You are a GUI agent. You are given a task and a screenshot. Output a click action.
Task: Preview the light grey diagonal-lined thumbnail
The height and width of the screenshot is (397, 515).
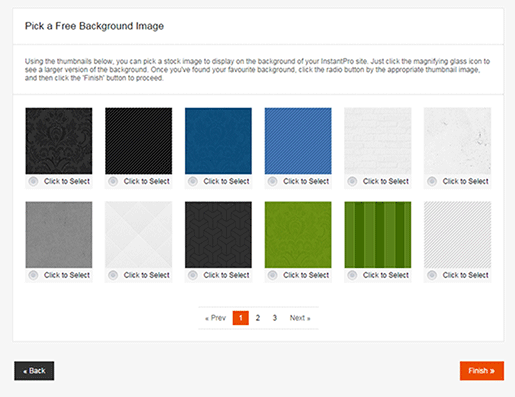click(457, 234)
